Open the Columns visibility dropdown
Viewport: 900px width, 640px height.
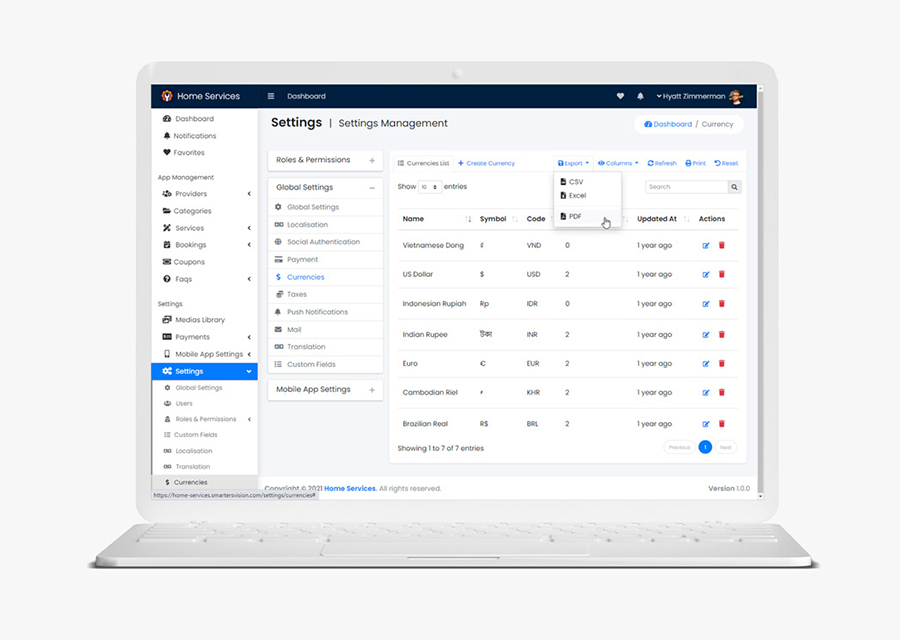[x=618, y=163]
